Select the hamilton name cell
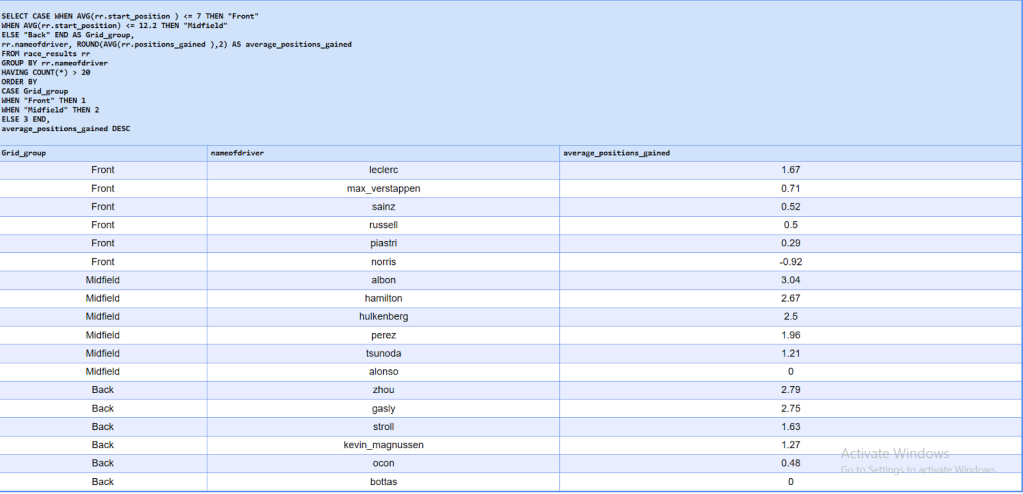1023x494 pixels. point(384,298)
